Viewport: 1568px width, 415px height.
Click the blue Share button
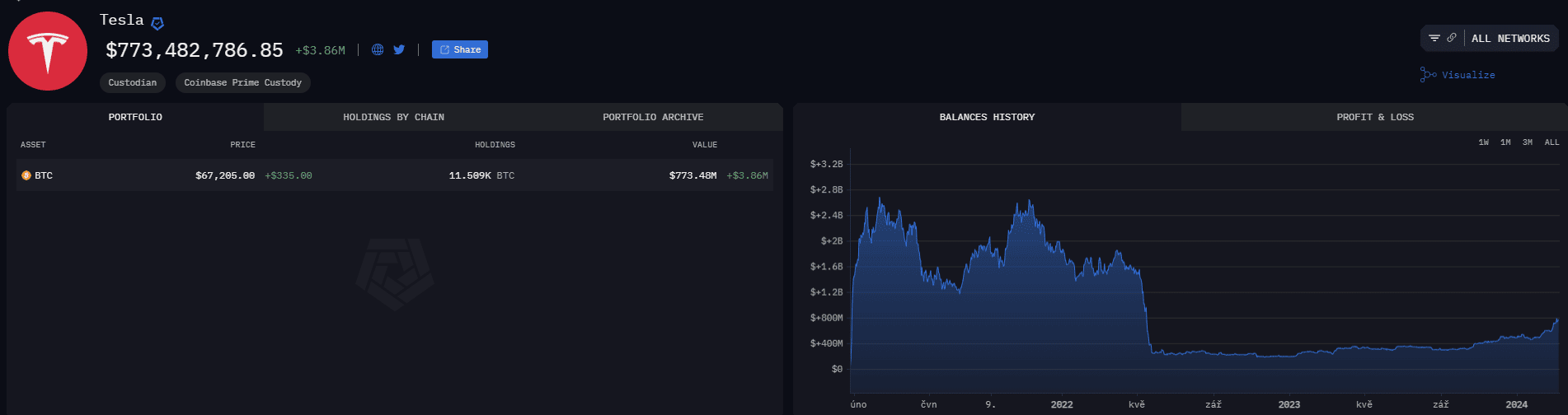pos(460,49)
